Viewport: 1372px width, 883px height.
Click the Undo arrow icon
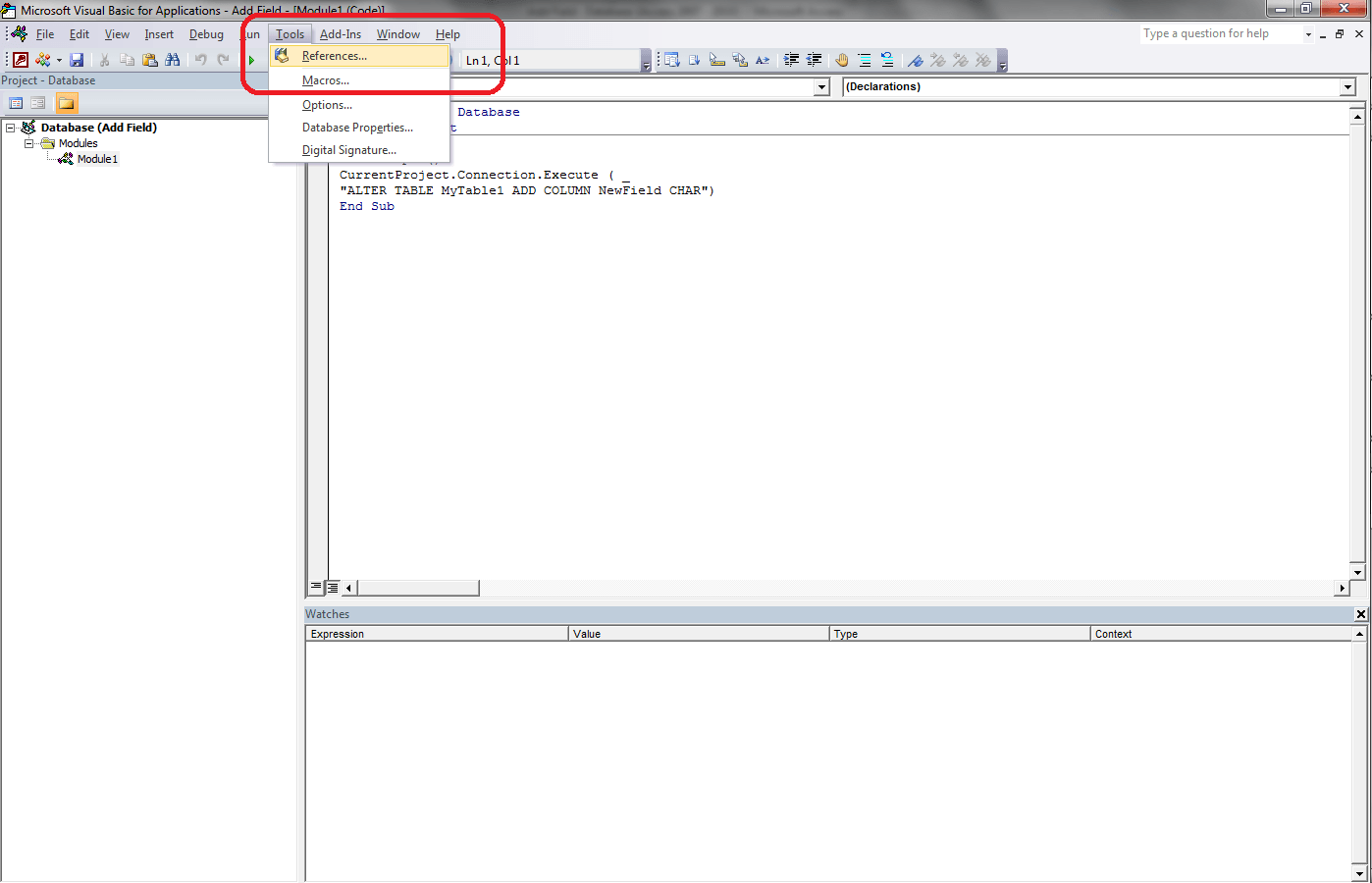coord(201,60)
